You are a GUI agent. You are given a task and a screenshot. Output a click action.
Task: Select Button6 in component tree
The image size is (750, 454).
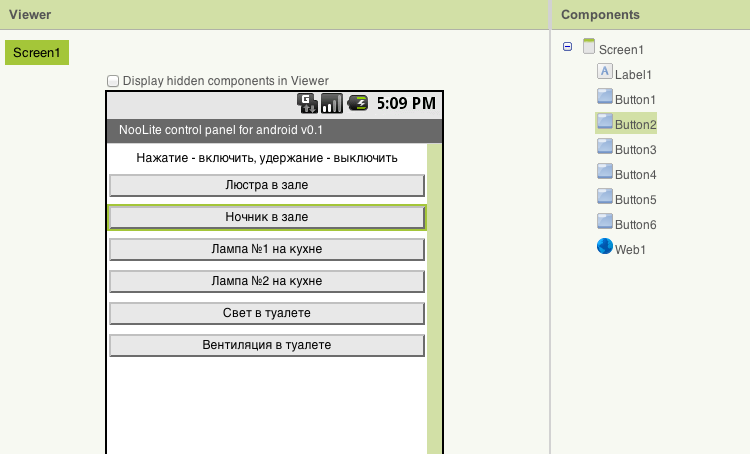pyautogui.click(x=636, y=224)
